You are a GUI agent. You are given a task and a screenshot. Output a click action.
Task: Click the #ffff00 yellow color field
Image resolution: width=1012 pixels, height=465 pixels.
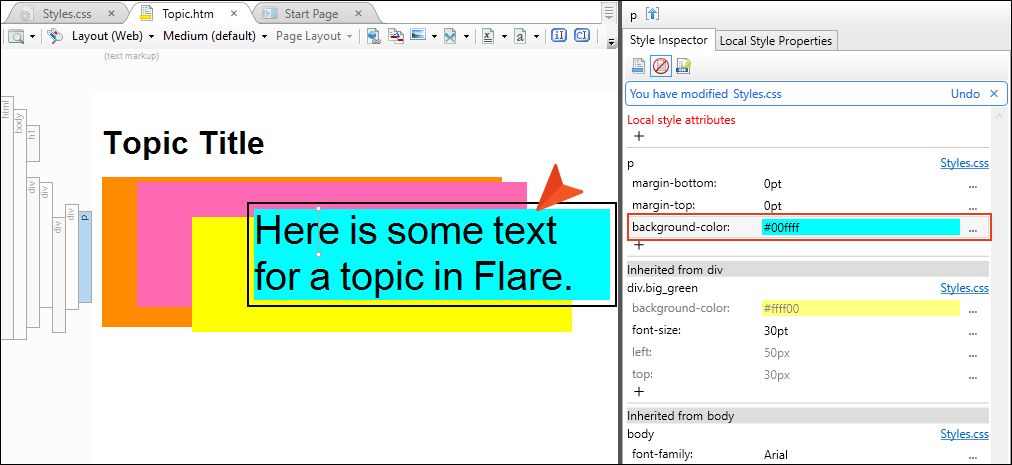click(x=860, y=309)
